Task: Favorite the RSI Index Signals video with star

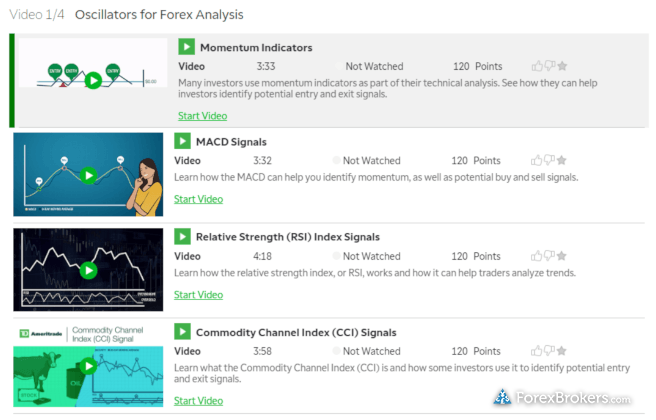Action: coord(561,256)
